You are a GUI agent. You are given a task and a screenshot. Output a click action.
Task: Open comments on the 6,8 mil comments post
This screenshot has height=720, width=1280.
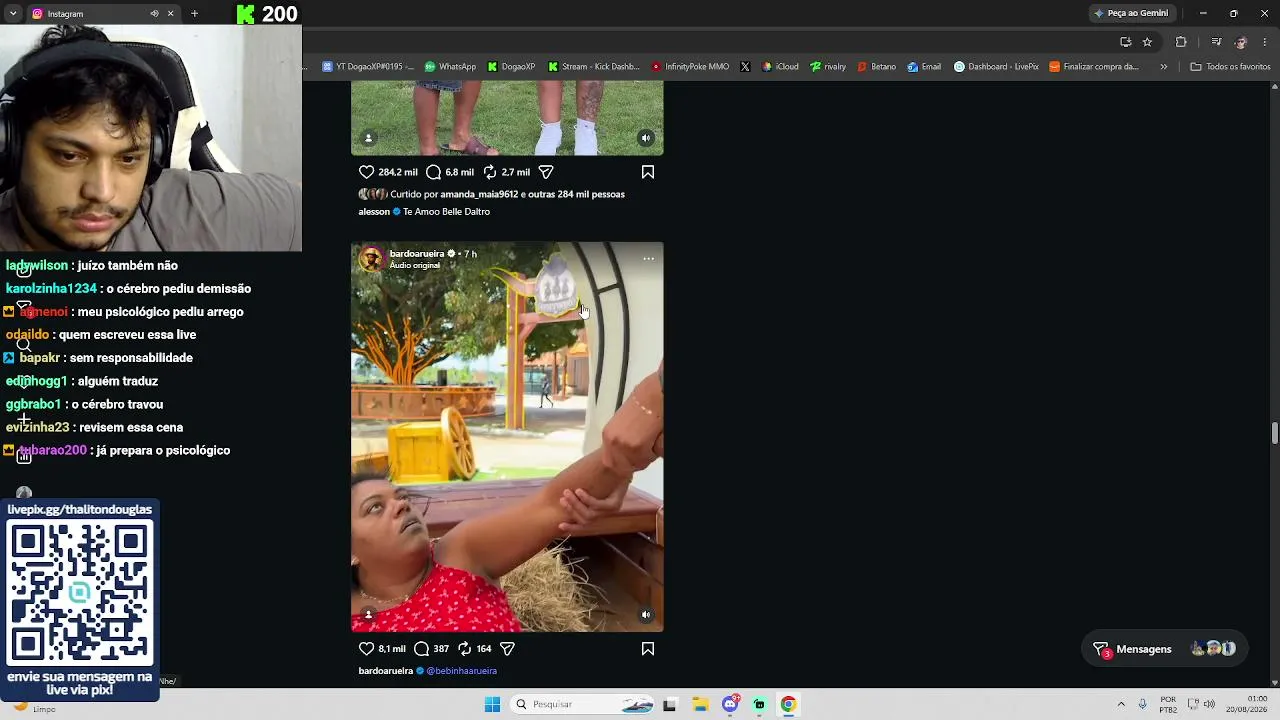[x=433, y=172]
